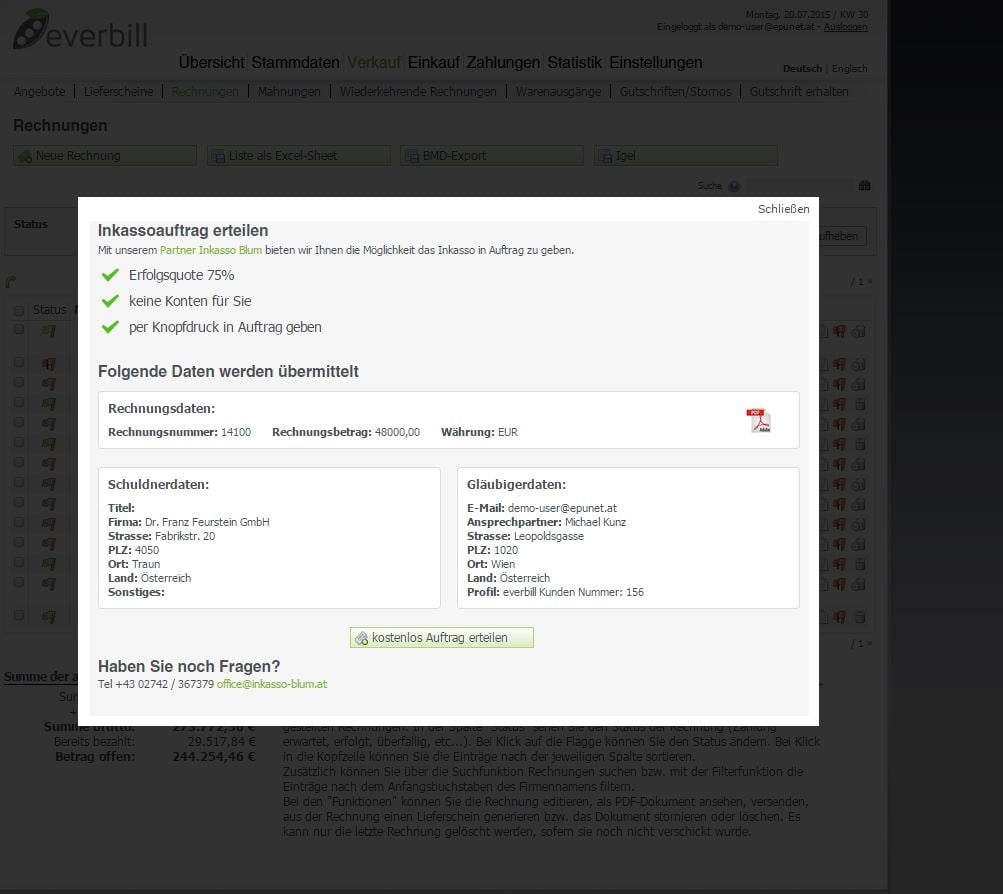The width and height of the screenshot is (1003, 894).
Task: Open the Partner Inkasso Blum link
Action: (x=210, y=250)
